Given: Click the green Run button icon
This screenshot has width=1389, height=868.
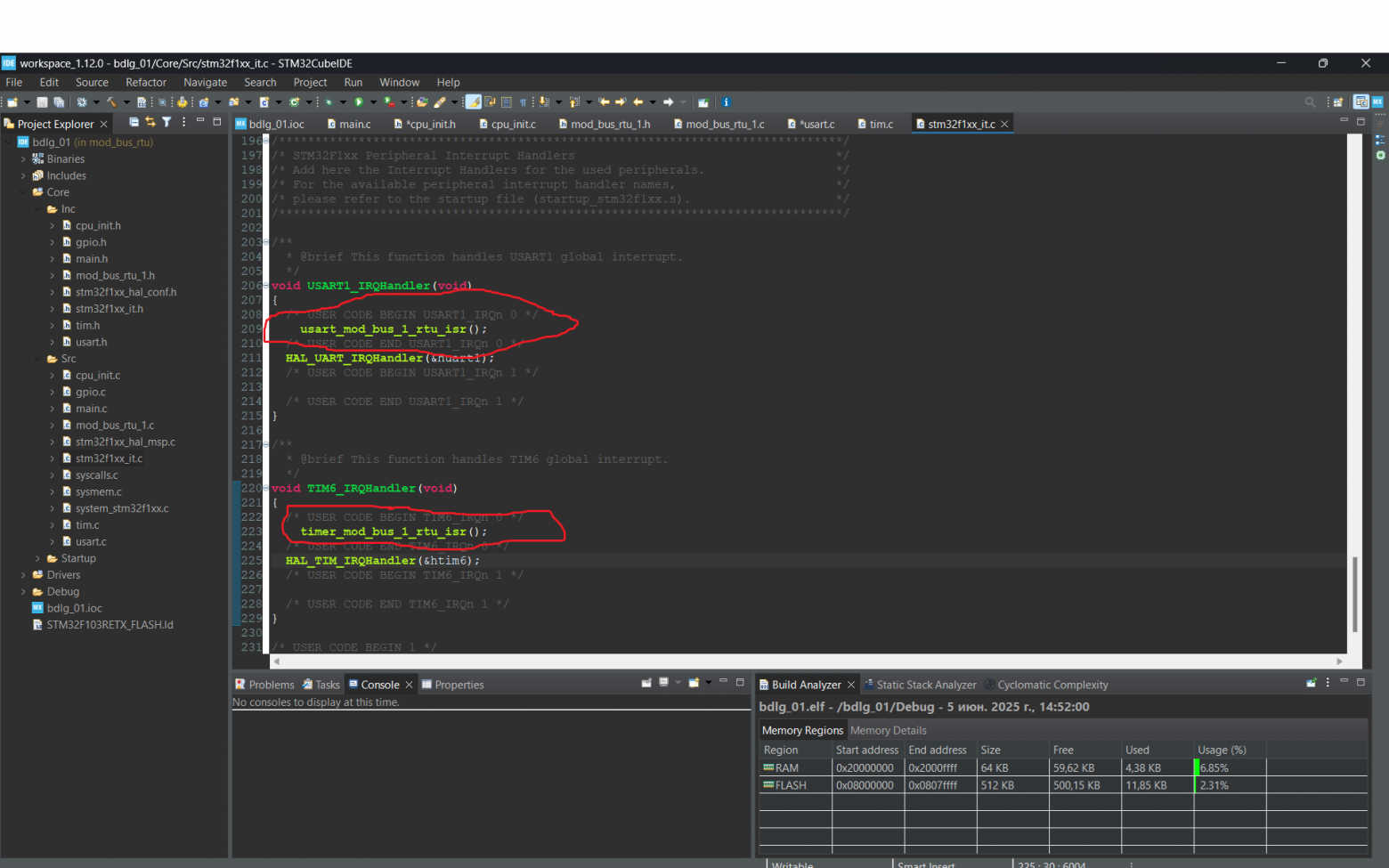Looking at the screenshot, I should pos(359,102).
